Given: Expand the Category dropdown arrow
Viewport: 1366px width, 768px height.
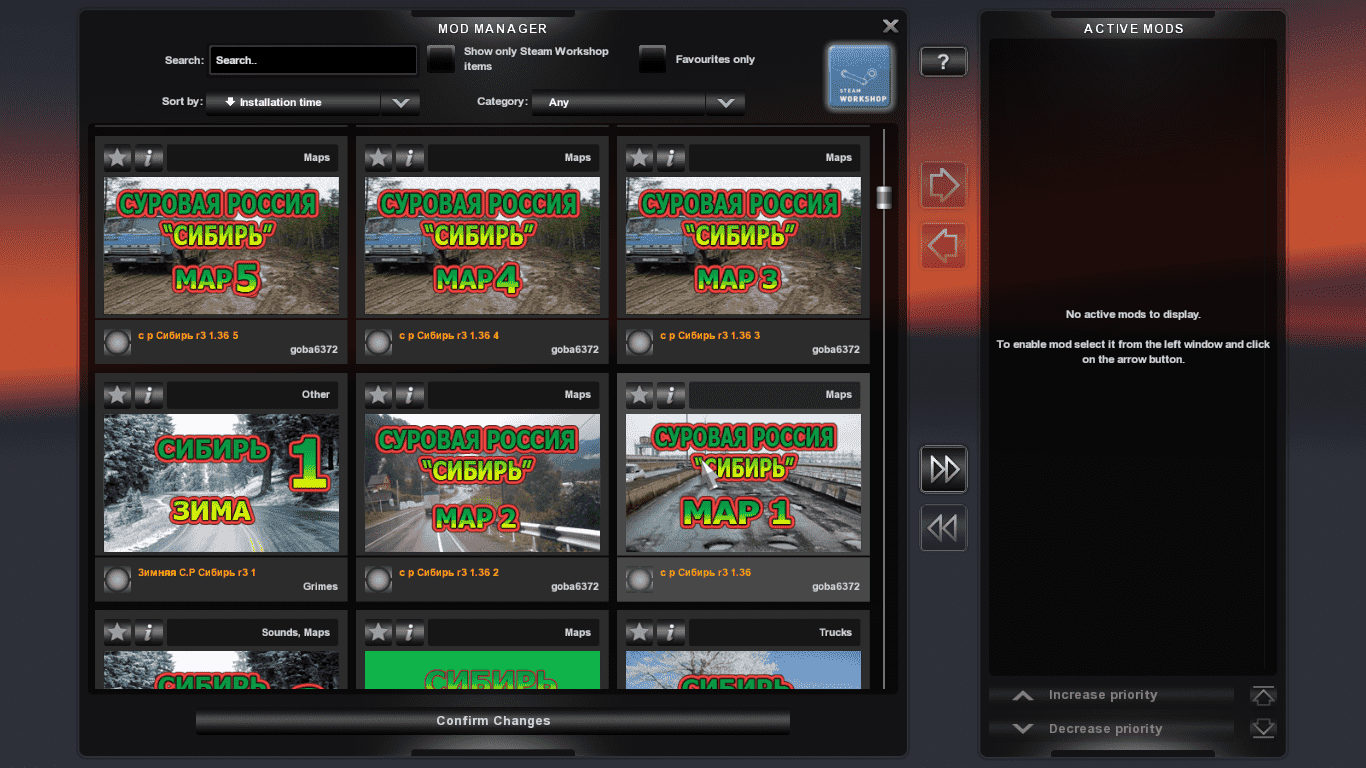Looking at the screenshot, I should coord(726,102).
